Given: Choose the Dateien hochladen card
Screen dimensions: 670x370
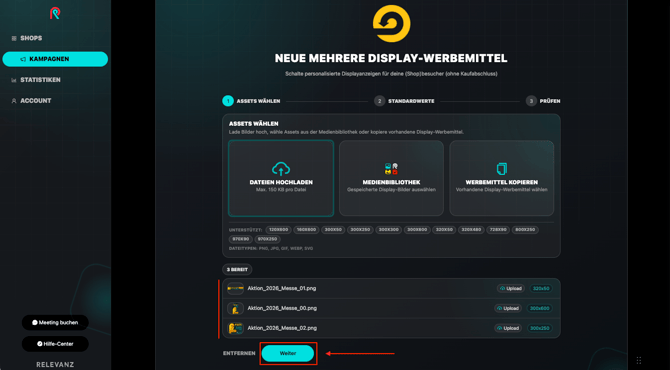Looking at the screenshot, I should 281,178.
